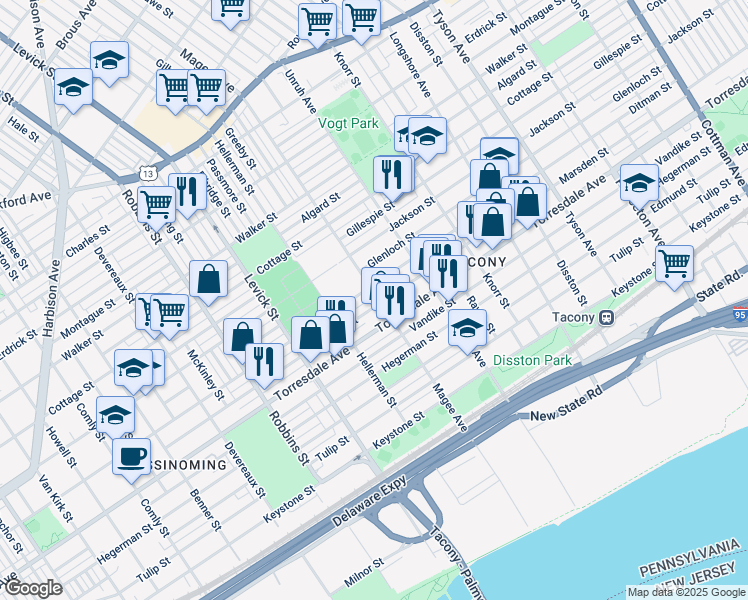
Task: Click the Benner St label
Action: [206, 510]
